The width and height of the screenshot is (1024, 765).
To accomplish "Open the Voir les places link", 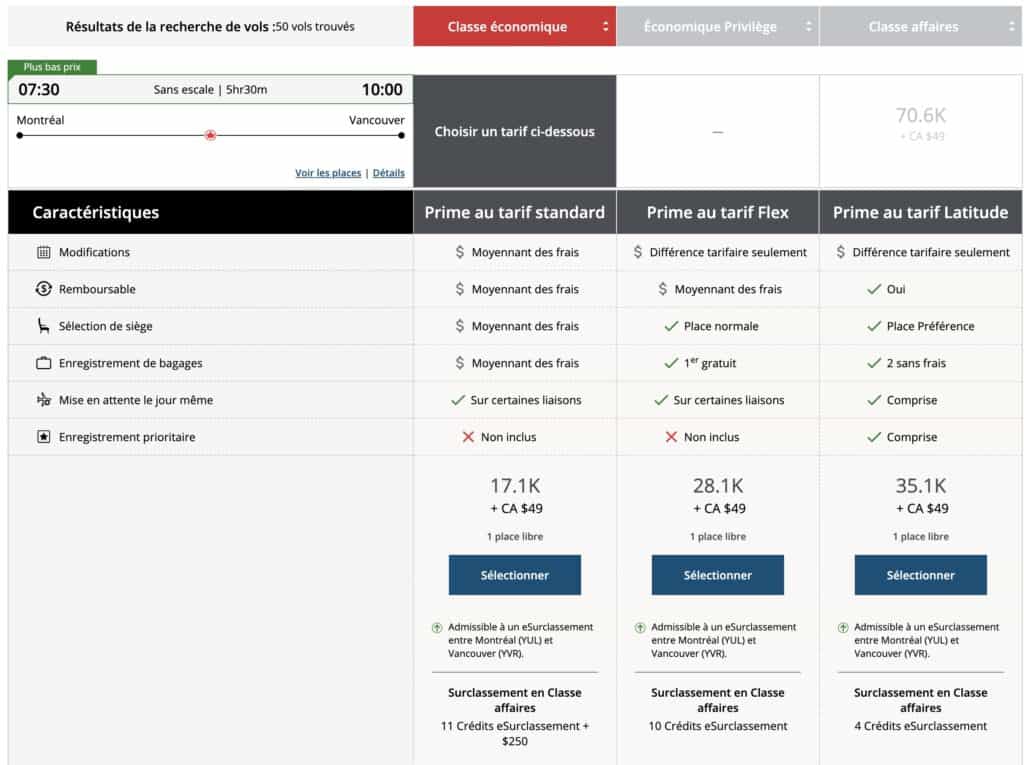I will tap(328, 173).
